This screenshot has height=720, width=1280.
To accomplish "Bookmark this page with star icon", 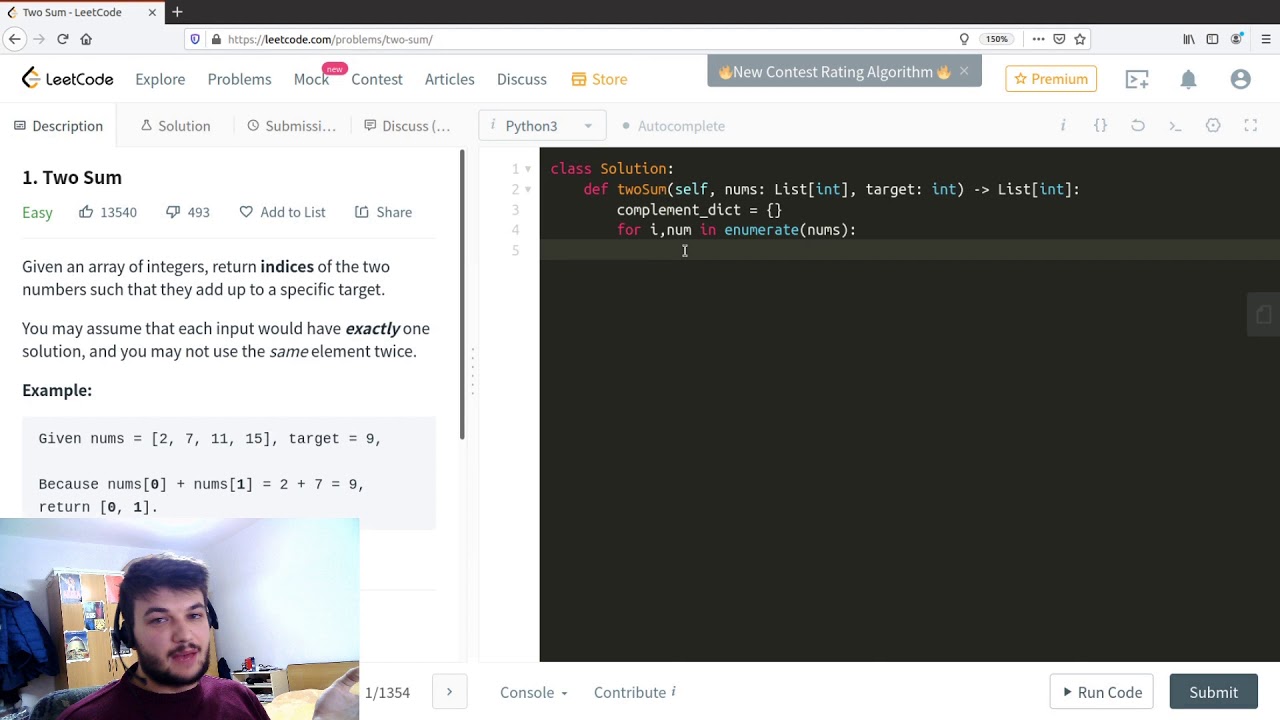I will (1080, 39).
